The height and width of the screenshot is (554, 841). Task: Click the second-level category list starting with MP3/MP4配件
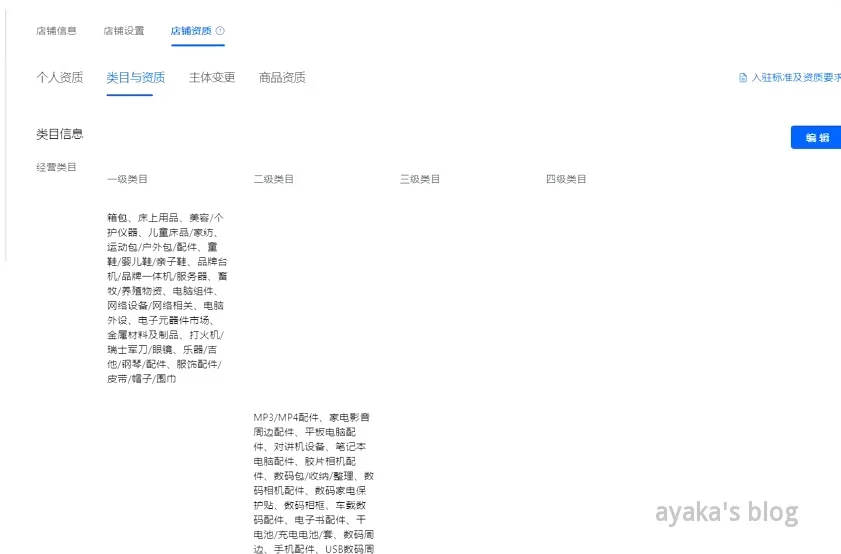click(314, 482)
